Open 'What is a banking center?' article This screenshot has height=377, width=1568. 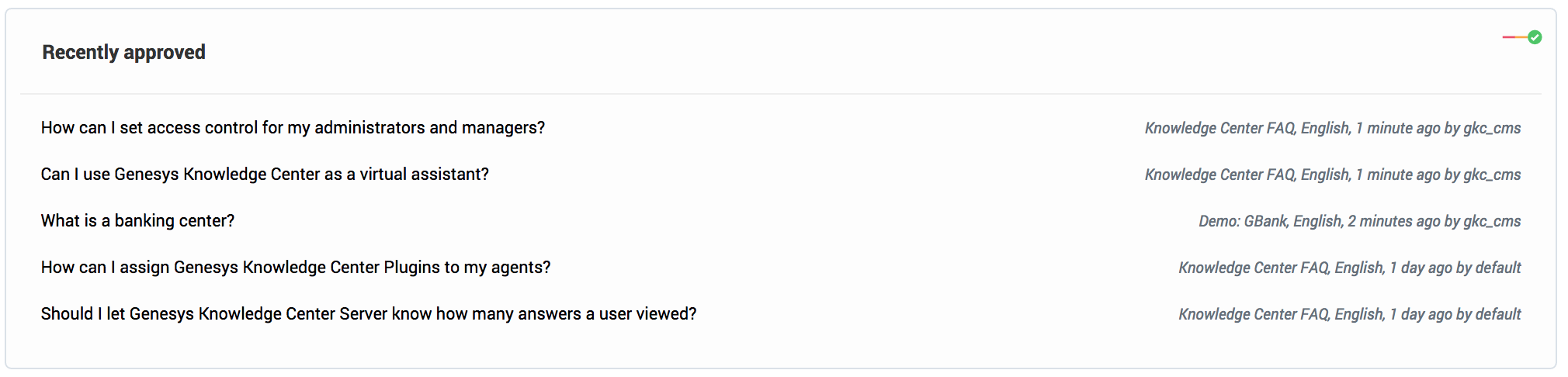[137, 220]
